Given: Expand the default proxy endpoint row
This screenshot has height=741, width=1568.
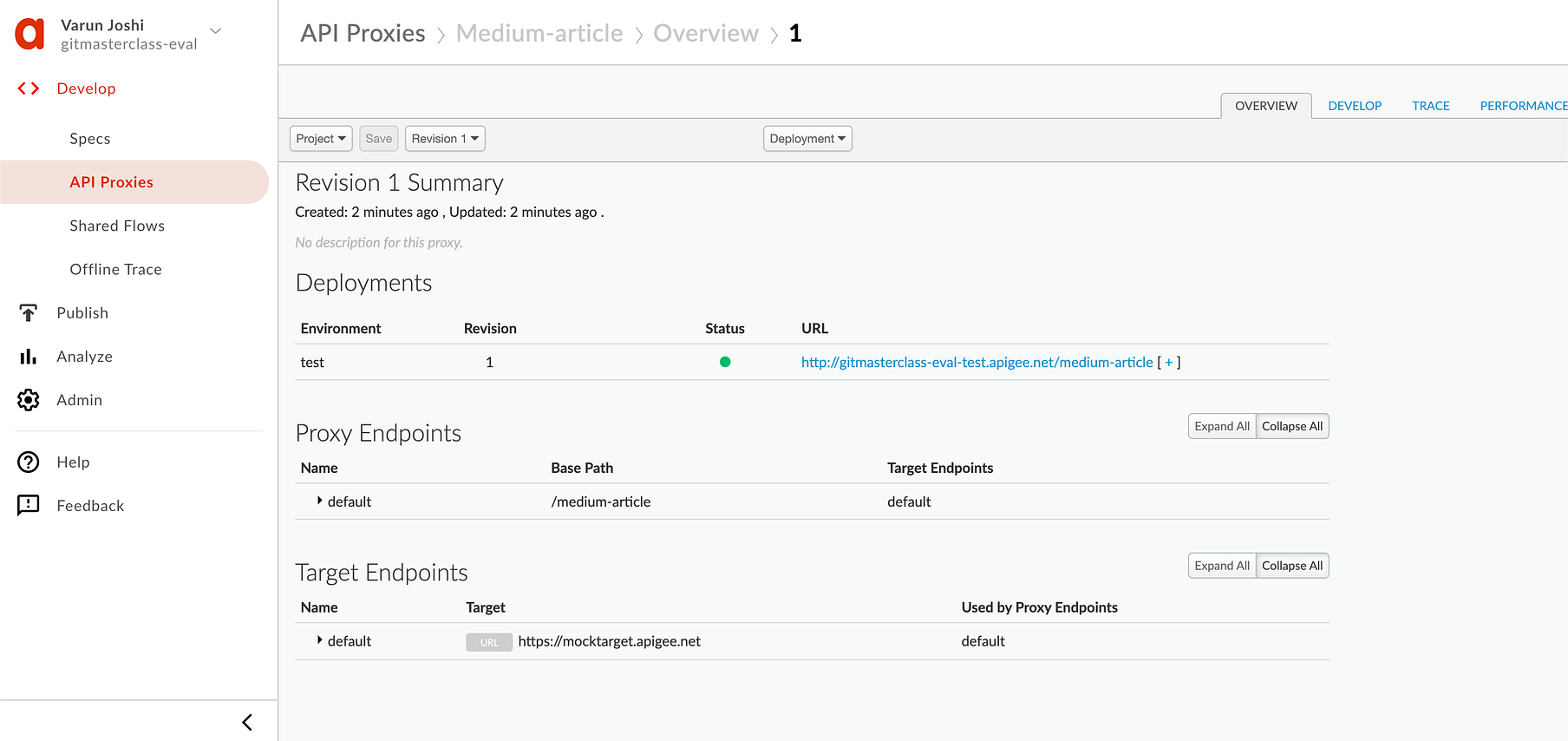Looking at the screenshot, I should pyautogui.click(x=320, y=502).
